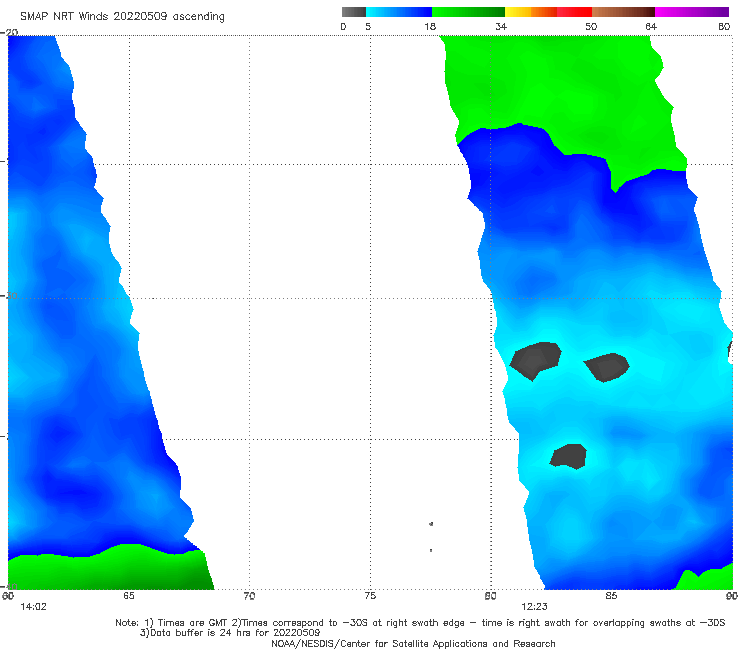This screenshot has height=650, width=740.
Task: Click the 'Note: 1) Times are GMT' line
Action: [420, 623]
